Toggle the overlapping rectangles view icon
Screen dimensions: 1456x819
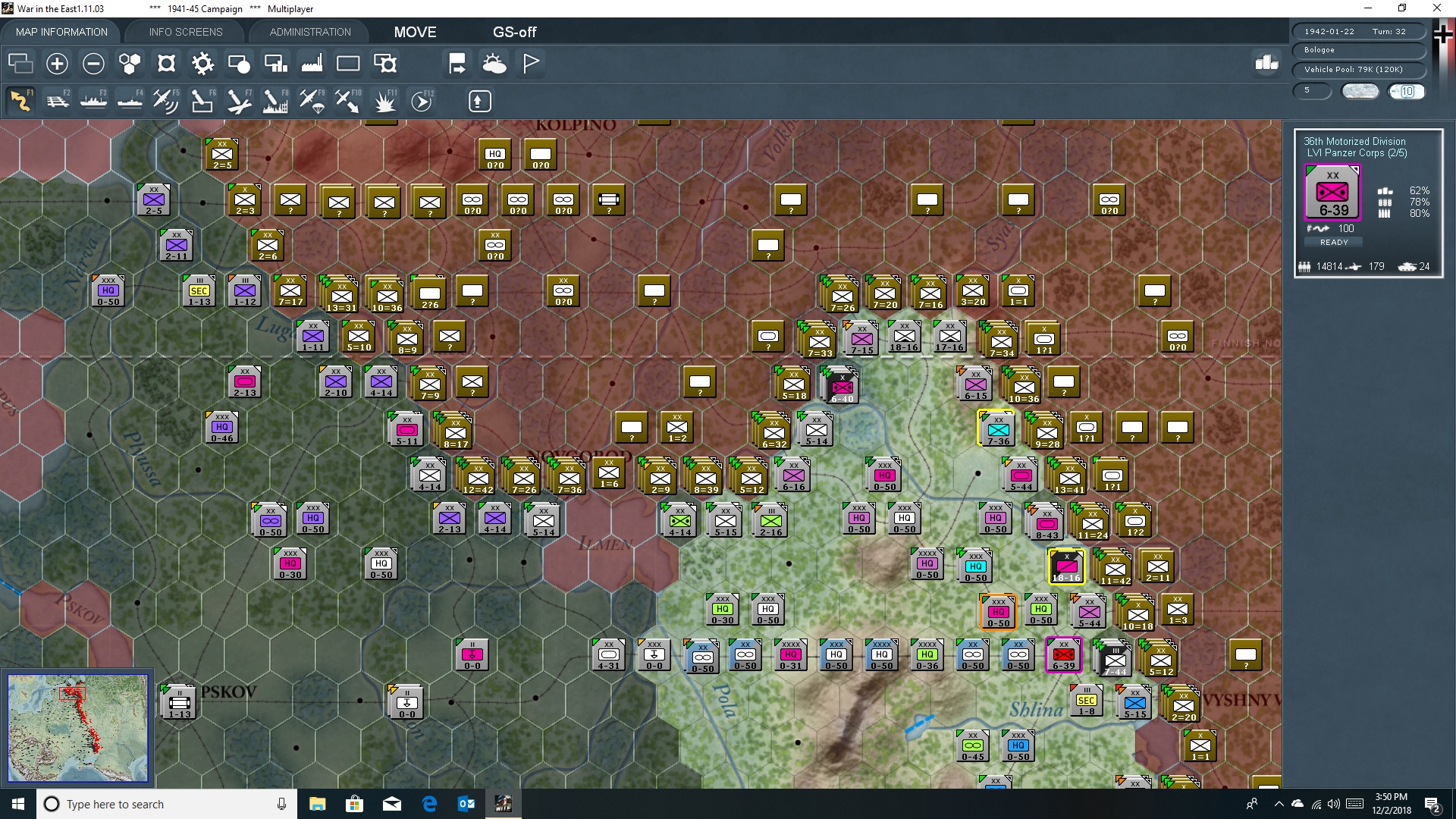(20, 64)
